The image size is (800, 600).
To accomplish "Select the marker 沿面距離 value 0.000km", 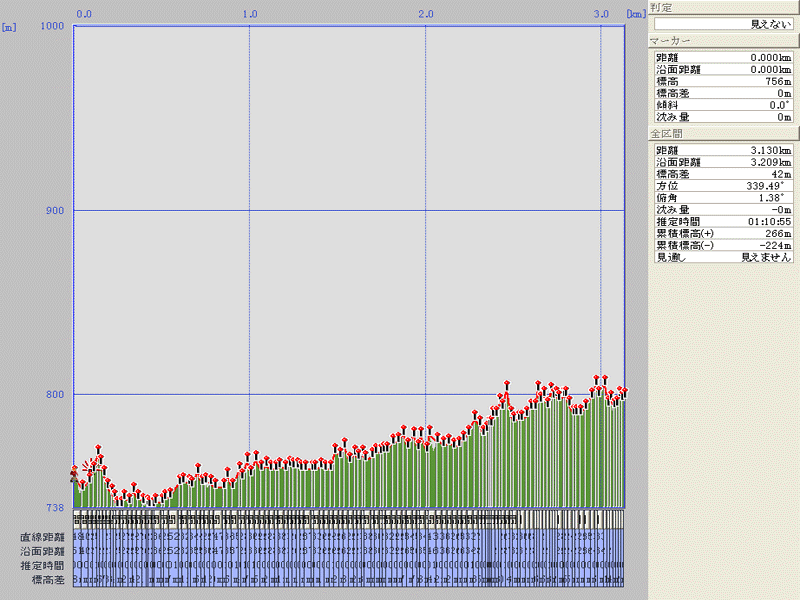I will [x=770, y=69].
